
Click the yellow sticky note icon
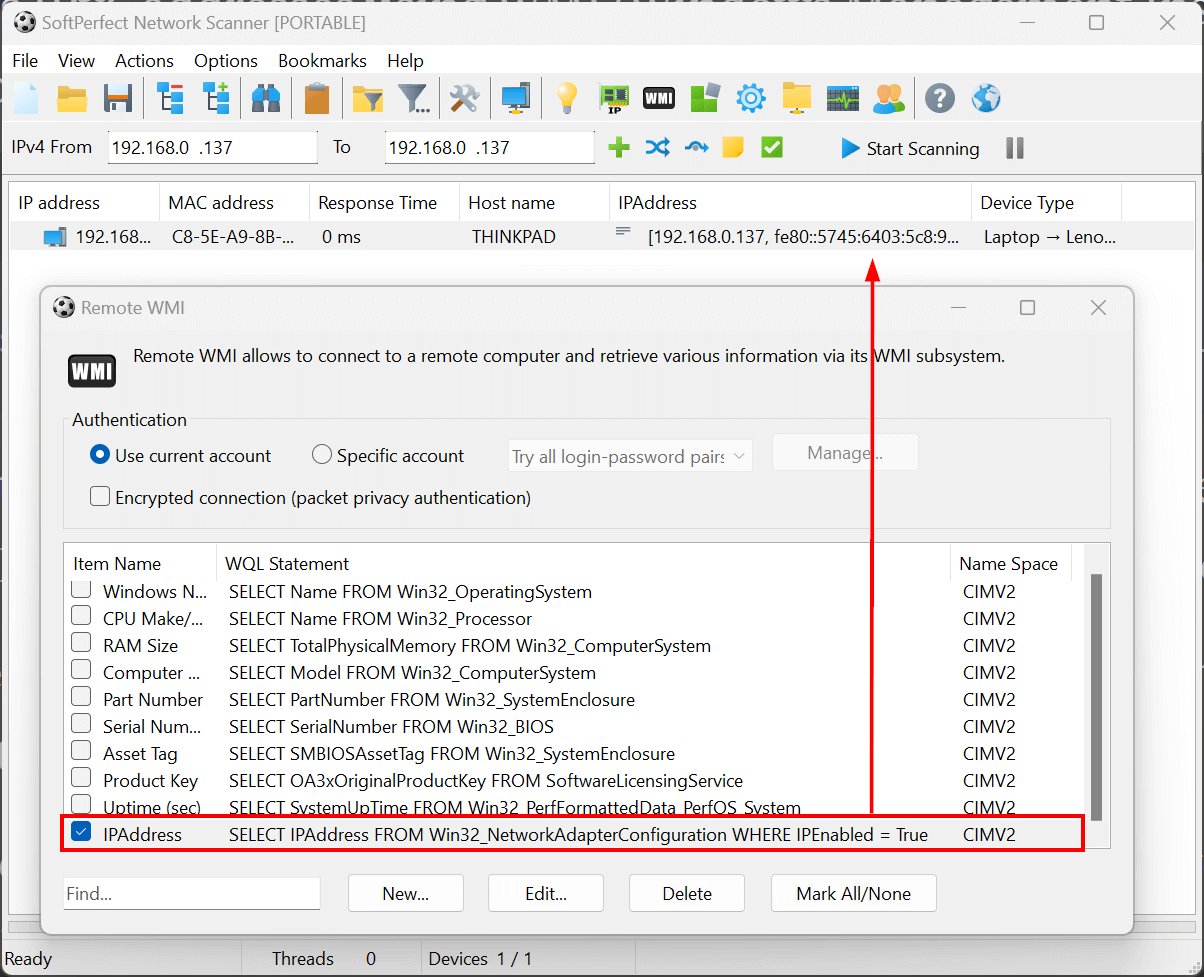tap(733, 148)
